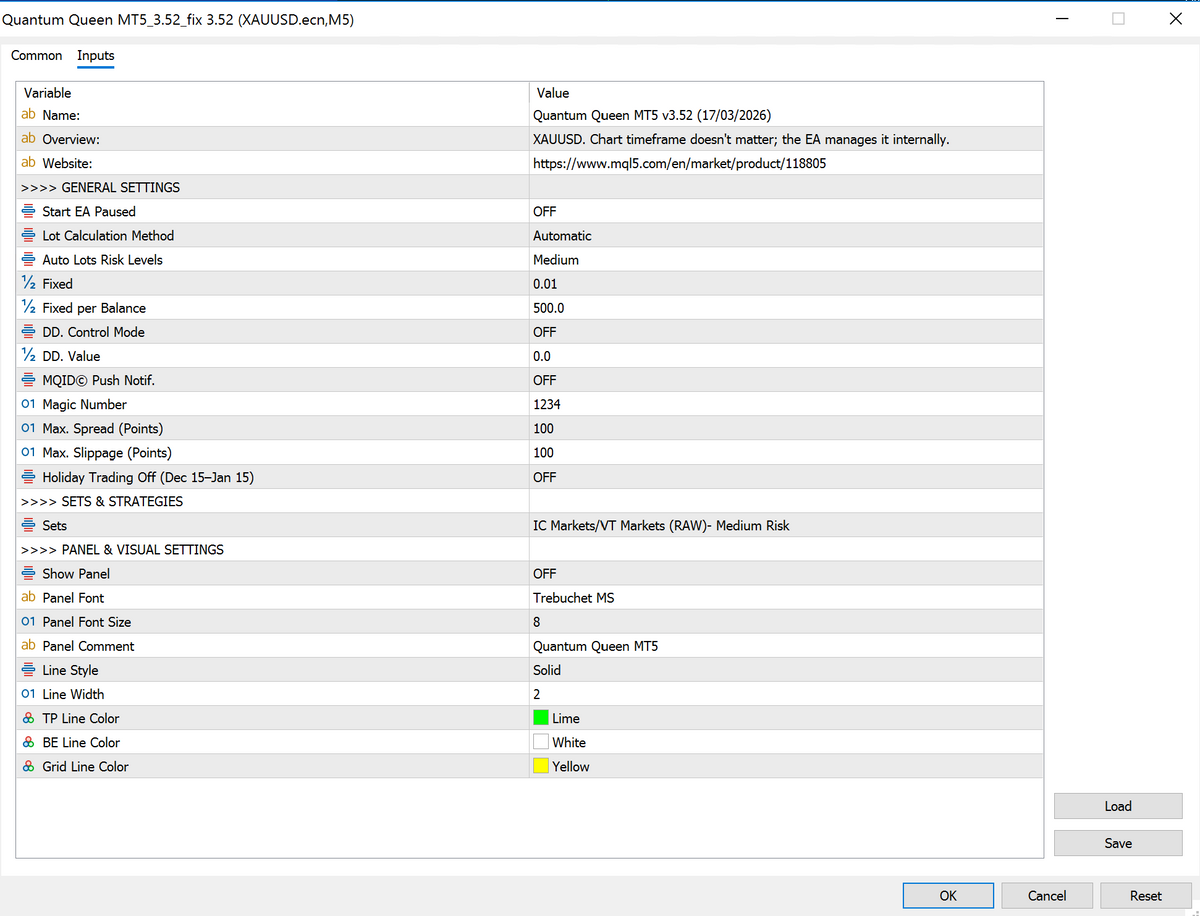The width and height of the screenshot is (1200, 916).
Task: Click the string icon beside Overview
Action: click(x=28, y=139)
